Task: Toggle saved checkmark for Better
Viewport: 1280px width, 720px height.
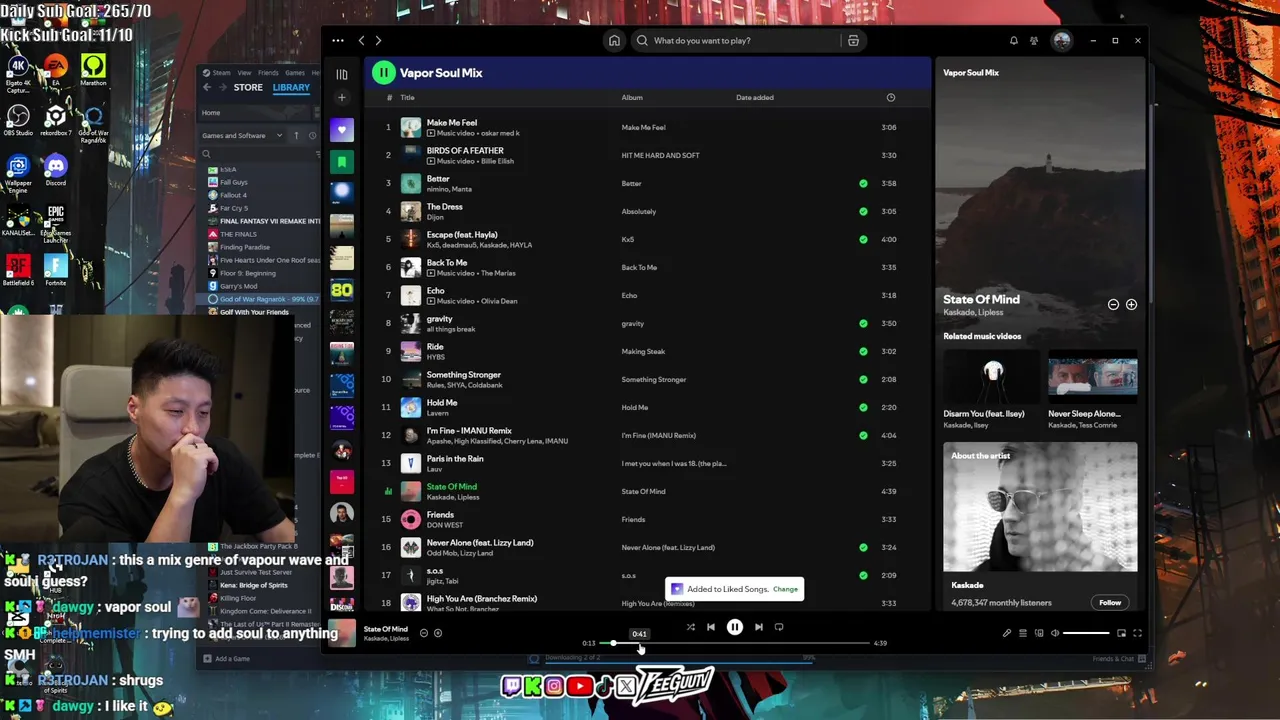Action: (863, 184)
